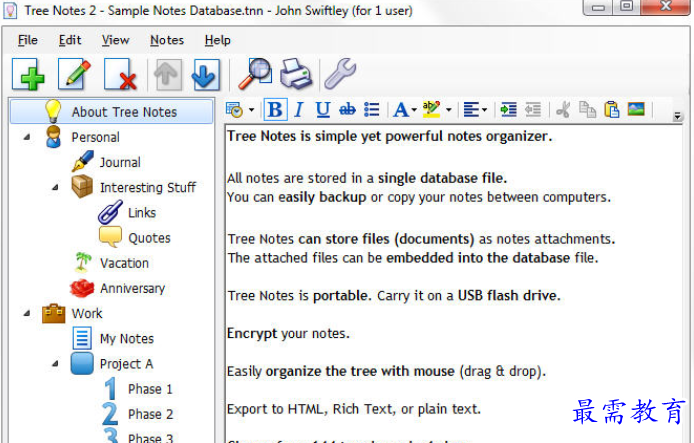
Task: Click the font color A icon
Action: point(401,109)
